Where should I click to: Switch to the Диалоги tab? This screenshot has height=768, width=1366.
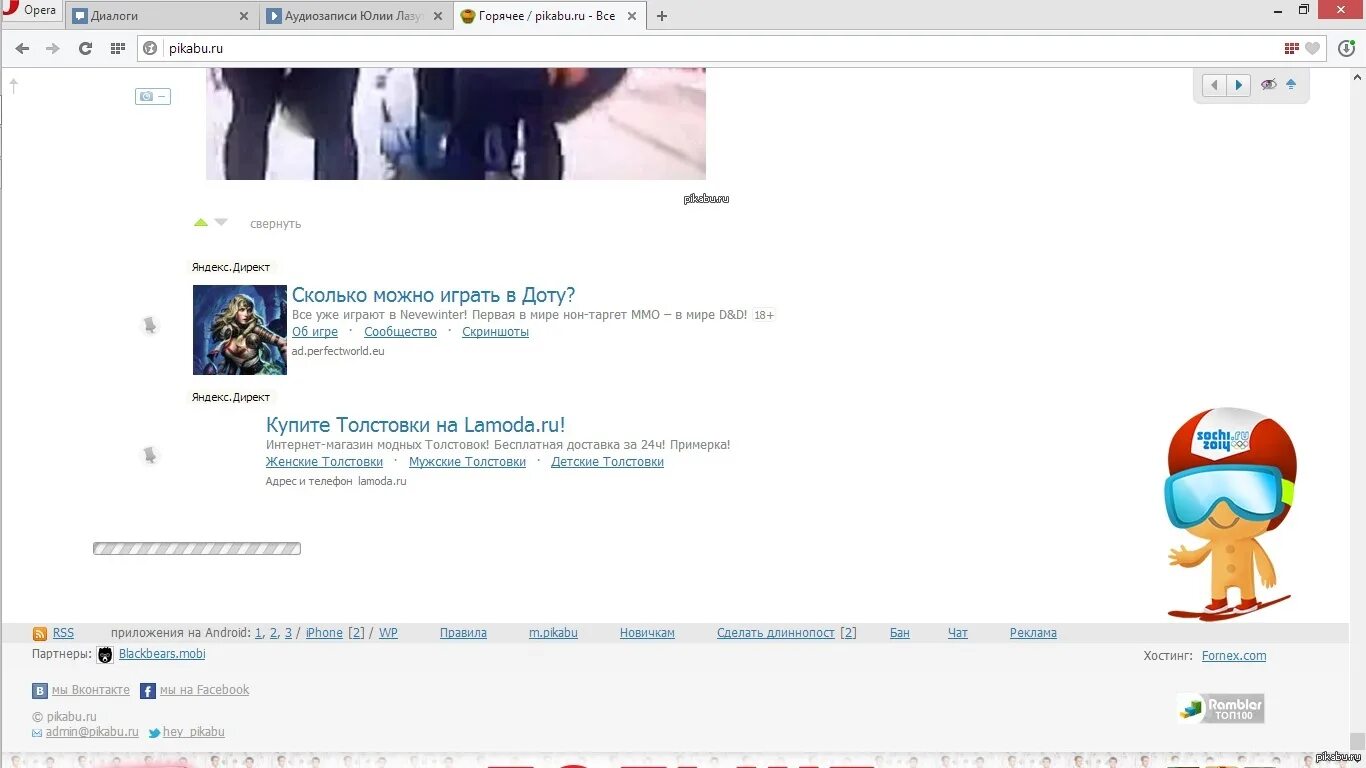point(160,16)
